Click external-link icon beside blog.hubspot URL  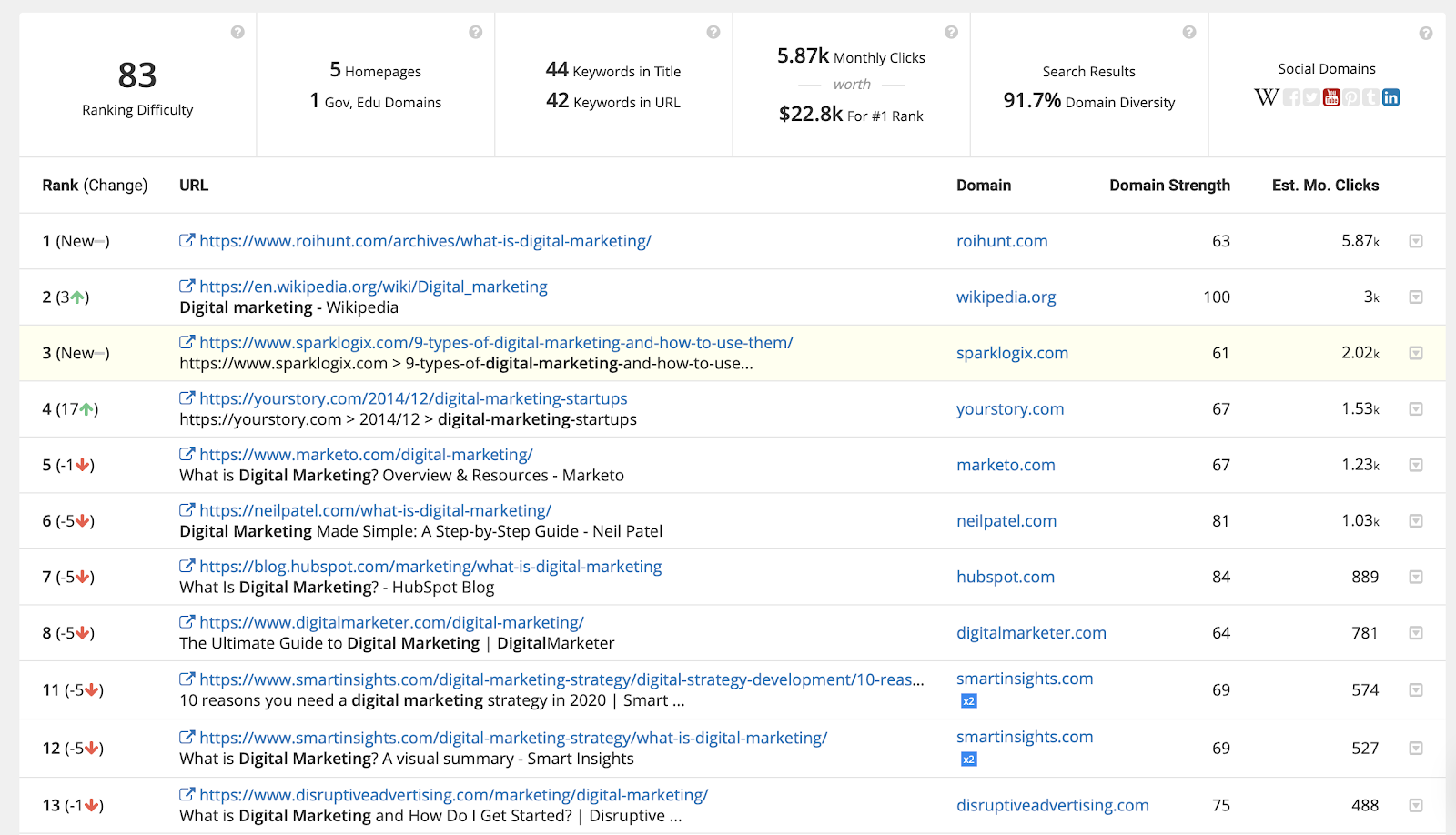click(x=187, y=566)
